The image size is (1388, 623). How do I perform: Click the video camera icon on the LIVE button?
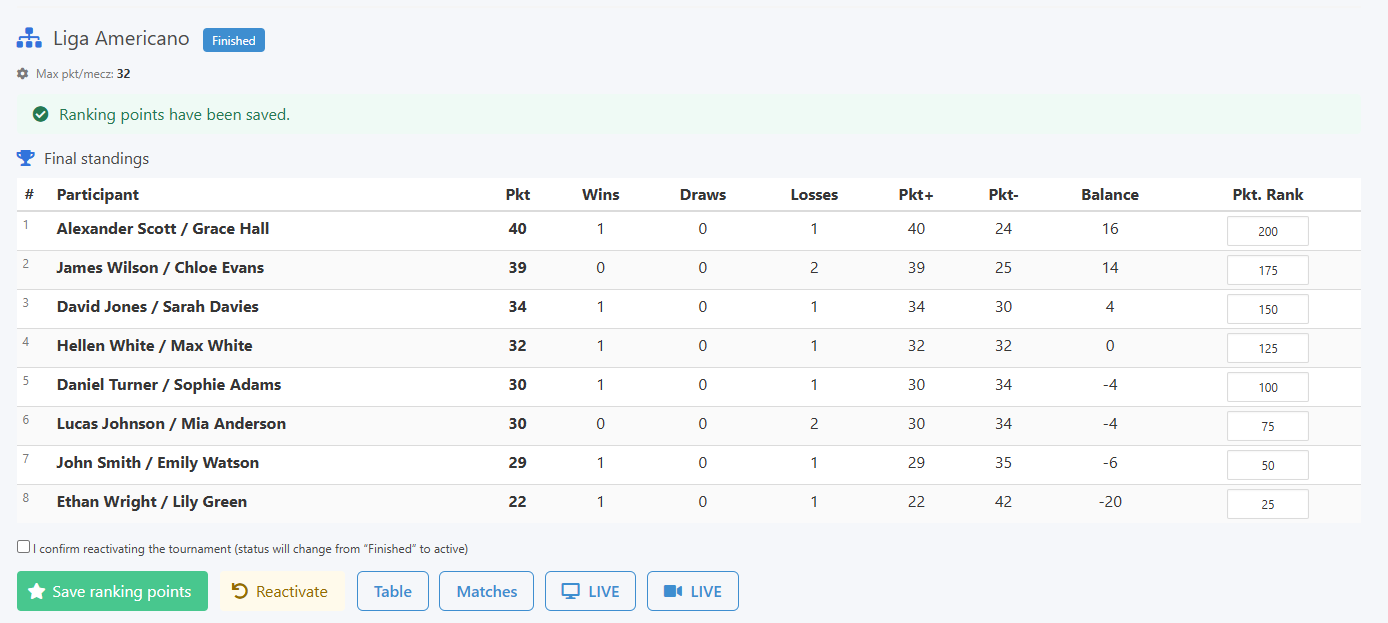673,591
